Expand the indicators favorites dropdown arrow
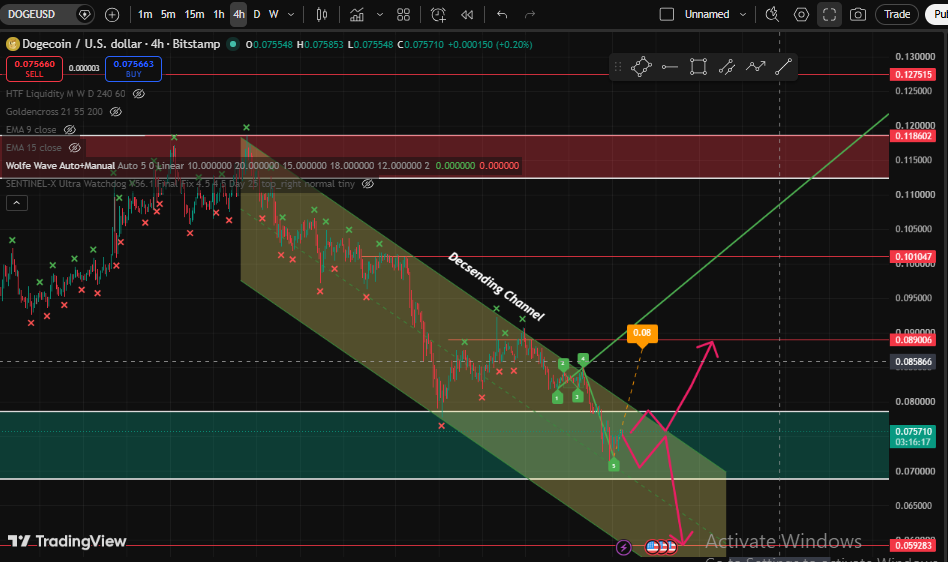The image size is (948, 562). (x=380, y=15)
